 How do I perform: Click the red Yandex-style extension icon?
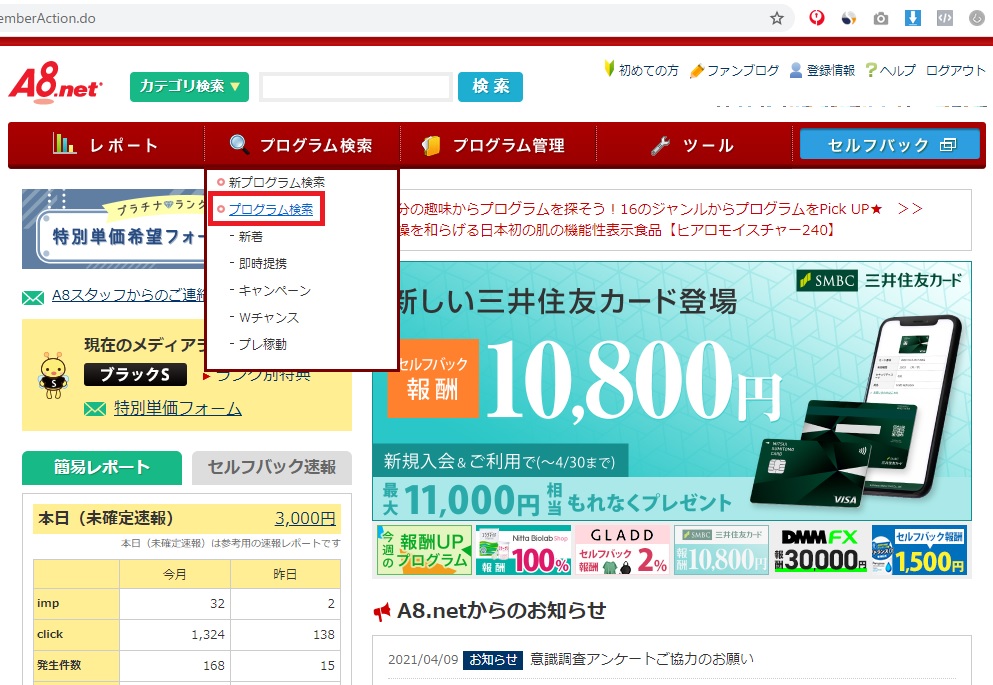(817, 18)
